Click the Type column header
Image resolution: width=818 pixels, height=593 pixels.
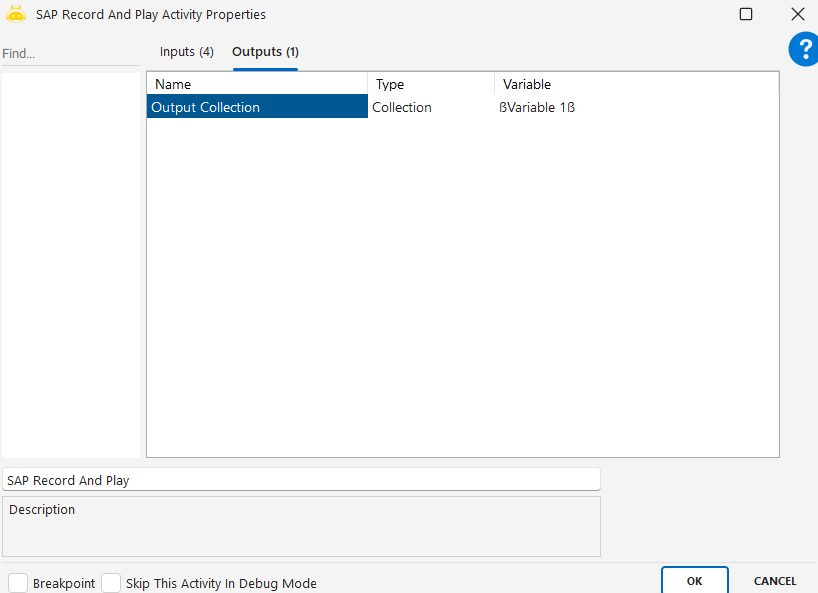(x=430, y=85)
